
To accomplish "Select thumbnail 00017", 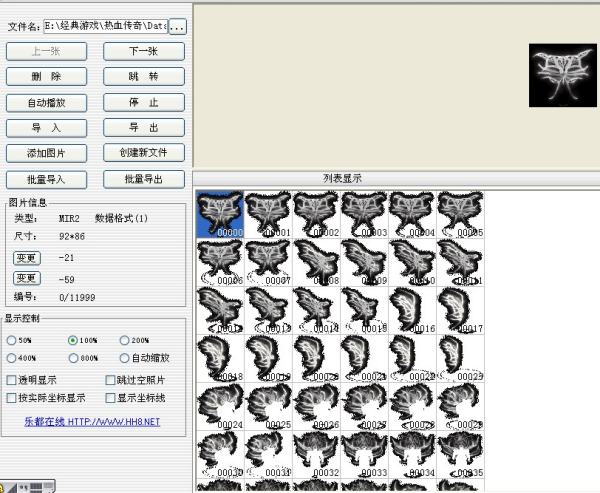I will (x=460, y=310).
